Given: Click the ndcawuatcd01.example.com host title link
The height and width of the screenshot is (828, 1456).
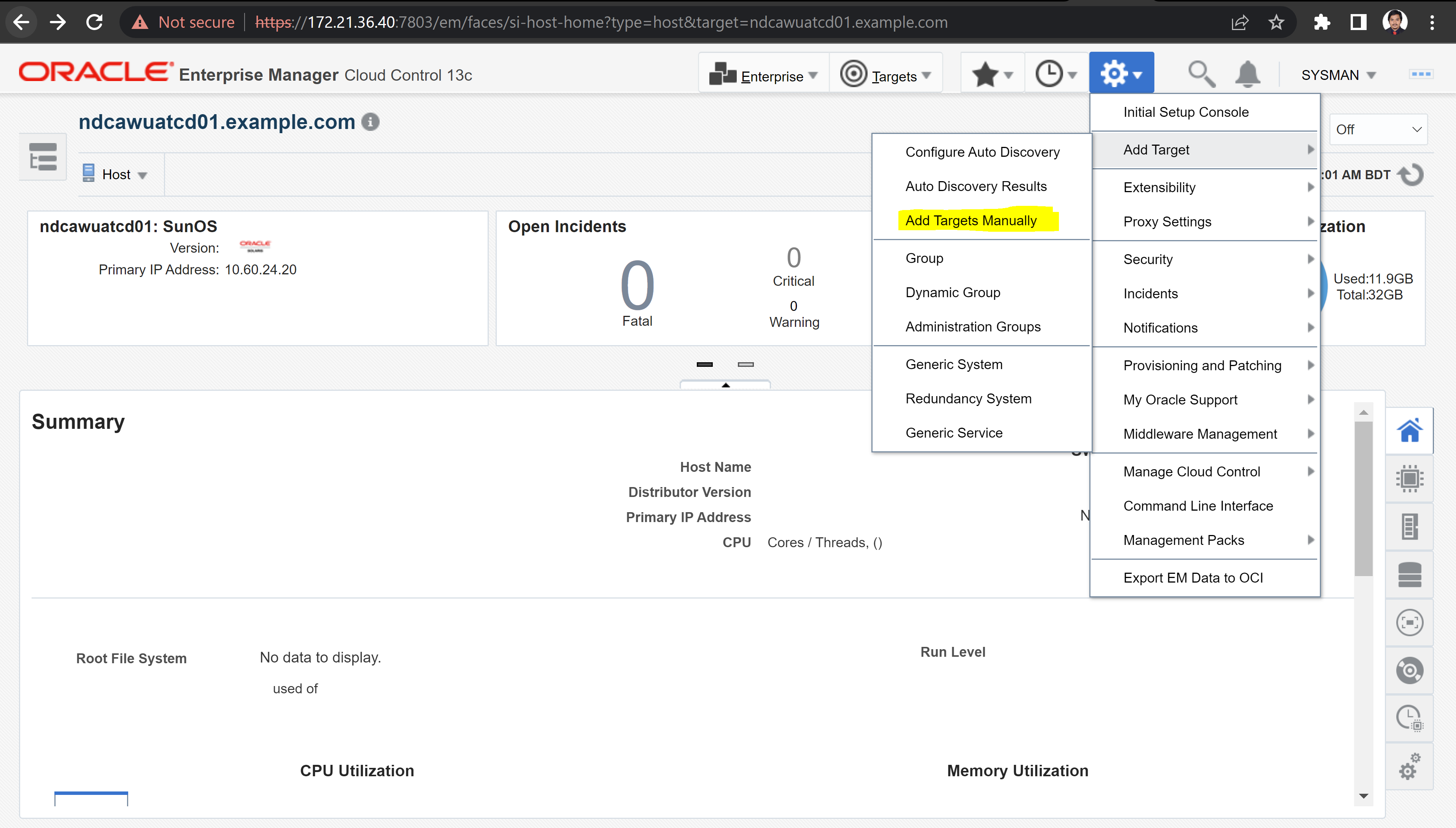Looking at the screenshot, I should (x=216, y=122).
